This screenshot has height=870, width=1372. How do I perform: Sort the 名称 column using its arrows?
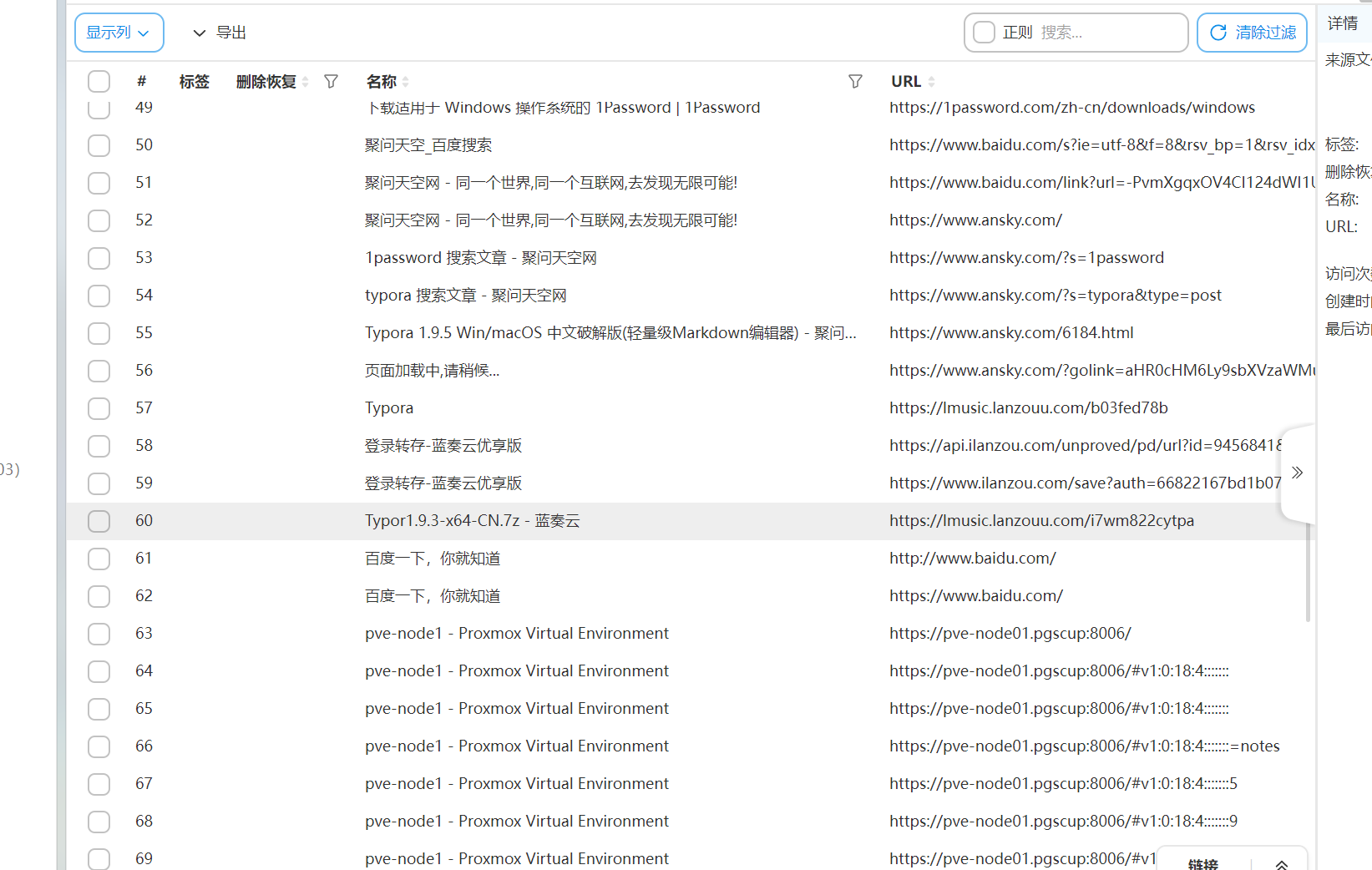406,82
